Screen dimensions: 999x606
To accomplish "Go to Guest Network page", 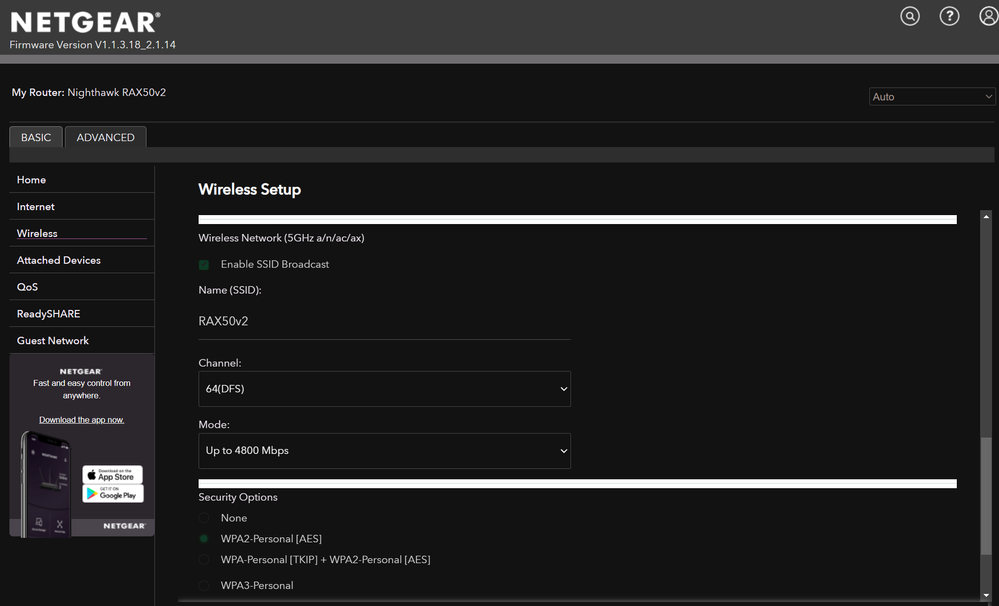I will coord(53,341).
